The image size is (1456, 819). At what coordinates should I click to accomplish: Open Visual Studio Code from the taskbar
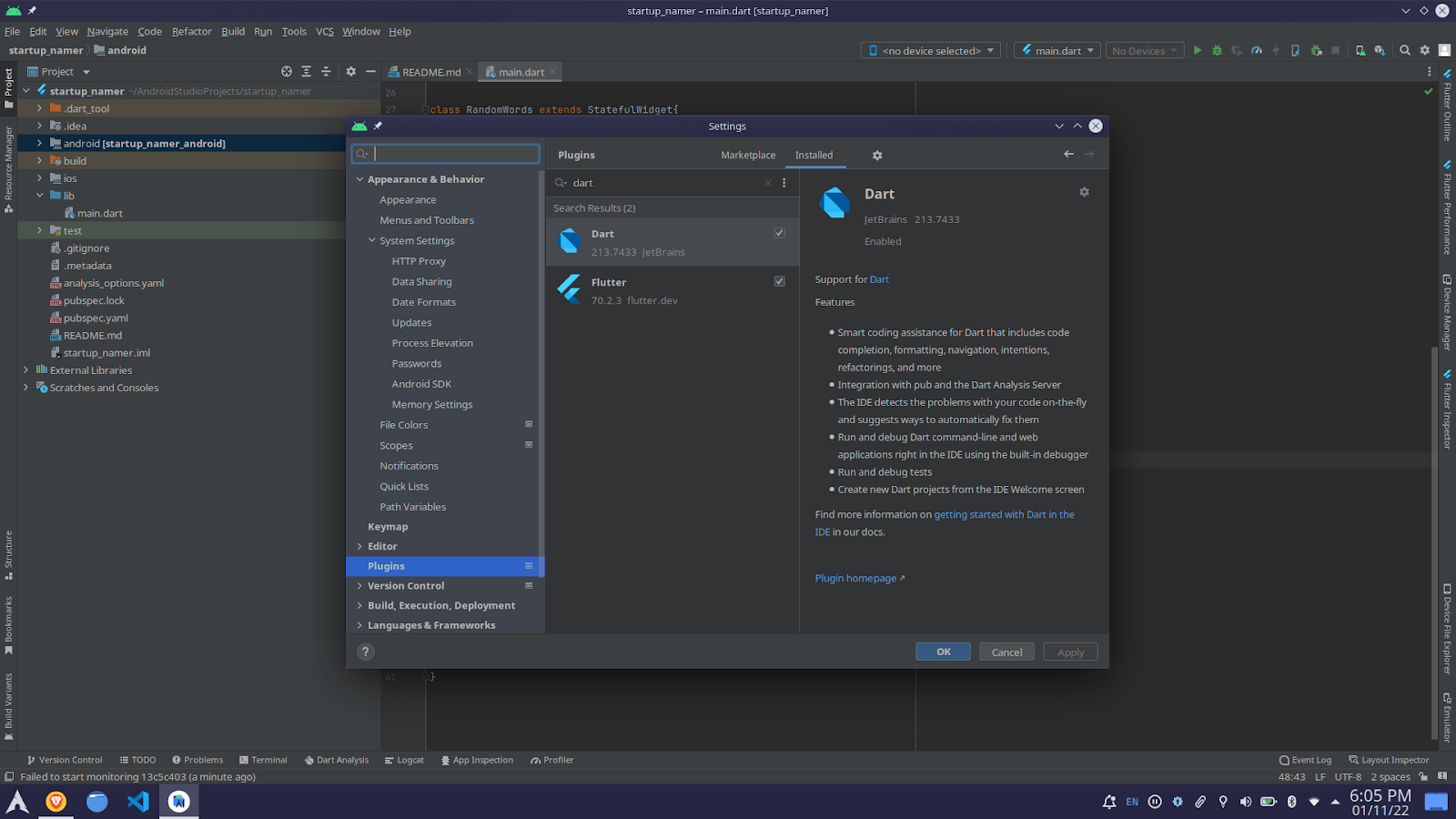coord(138,802)
